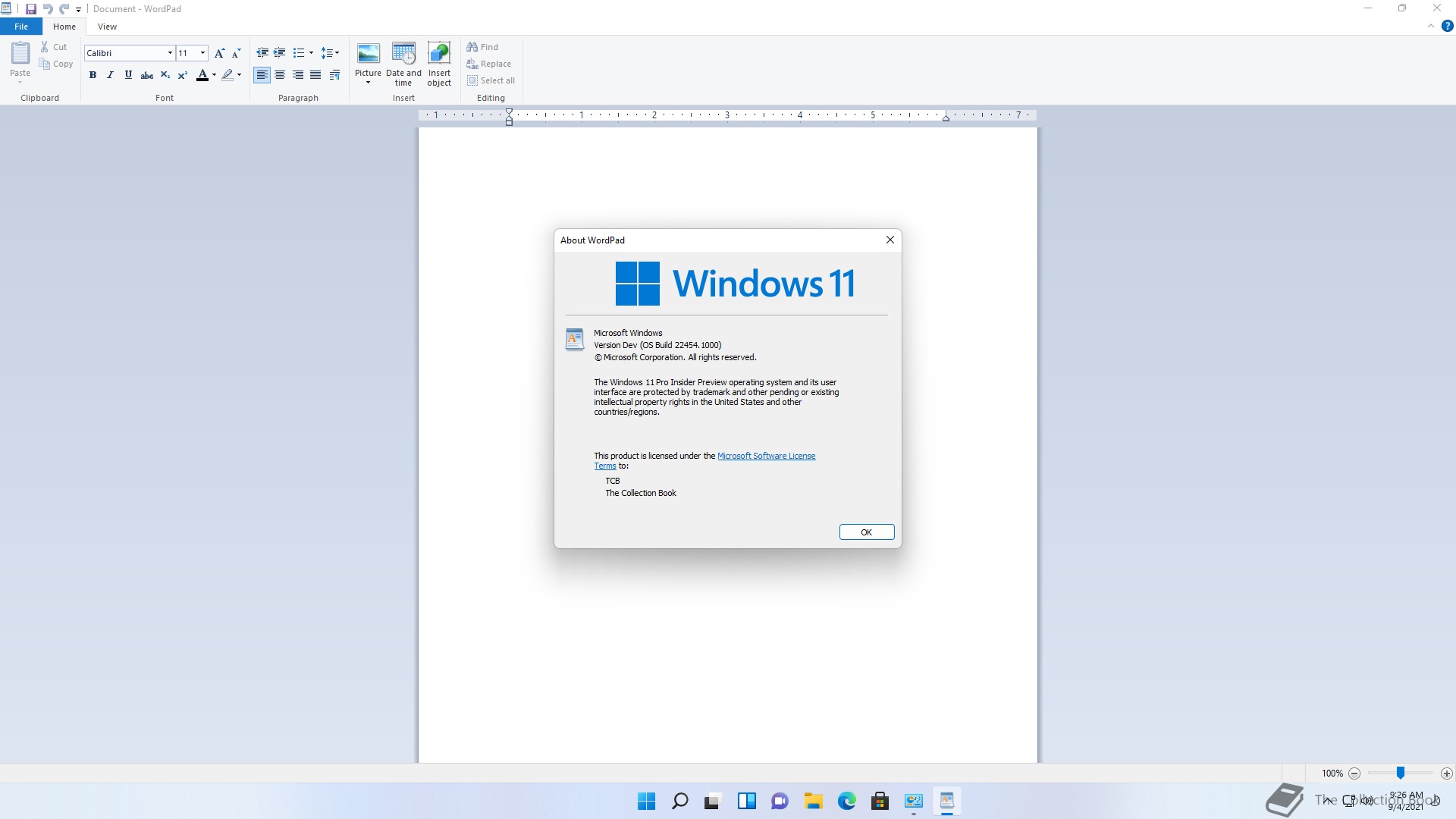Click the zoom slider handle
Viewport: 1456px width, 819px height.
(1401, 773)
